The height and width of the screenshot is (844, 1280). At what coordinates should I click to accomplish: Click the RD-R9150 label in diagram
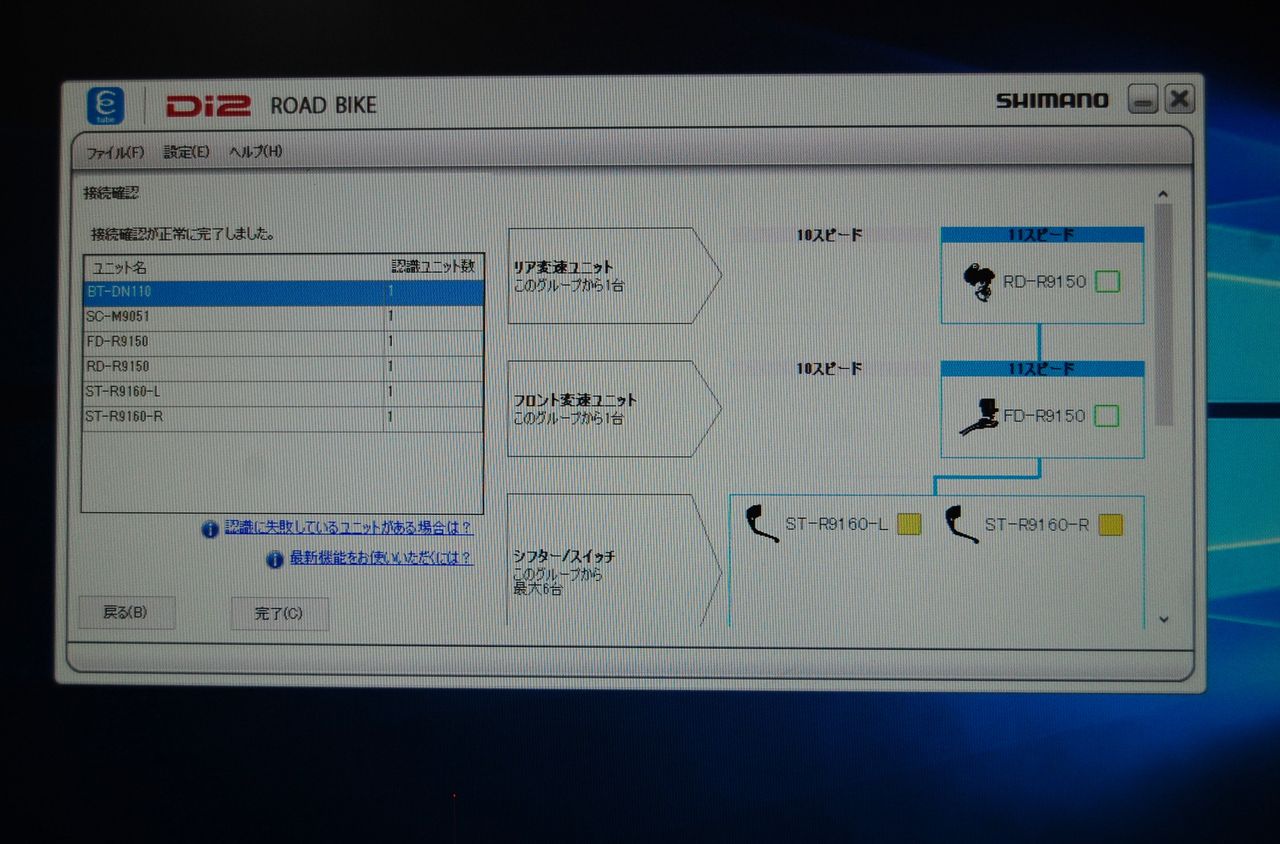click(x=1044, y=282)
